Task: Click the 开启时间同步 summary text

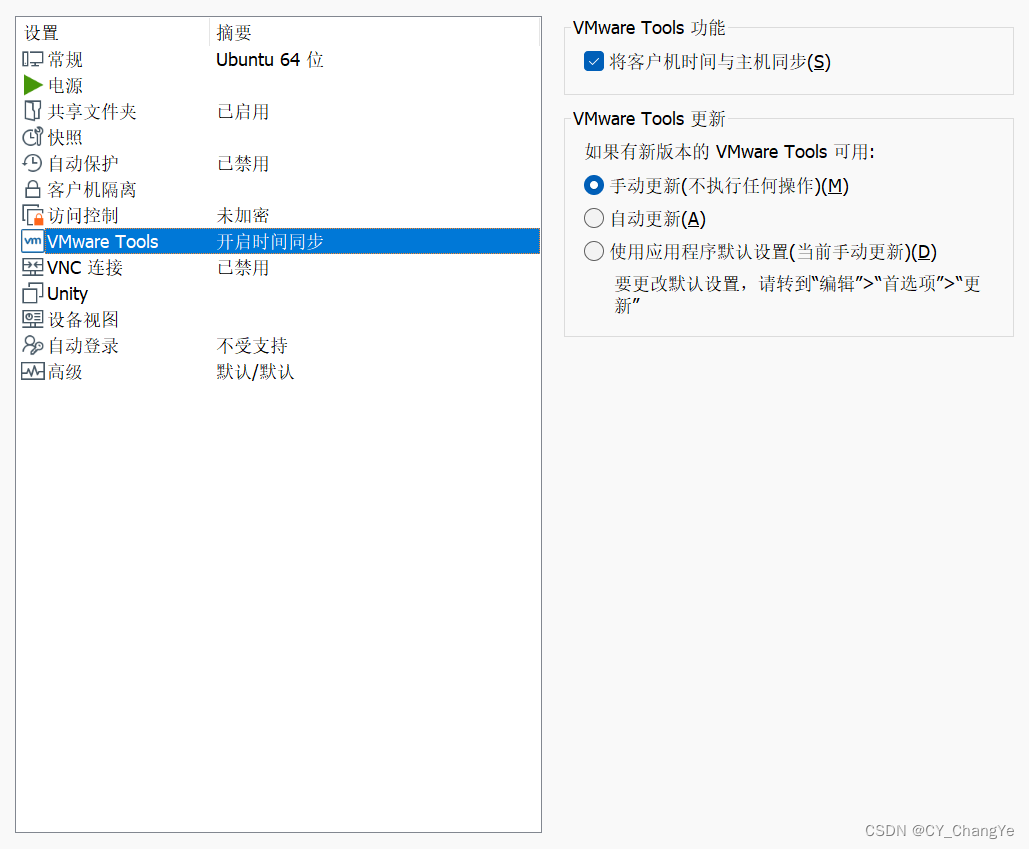Action: [270, 241]
